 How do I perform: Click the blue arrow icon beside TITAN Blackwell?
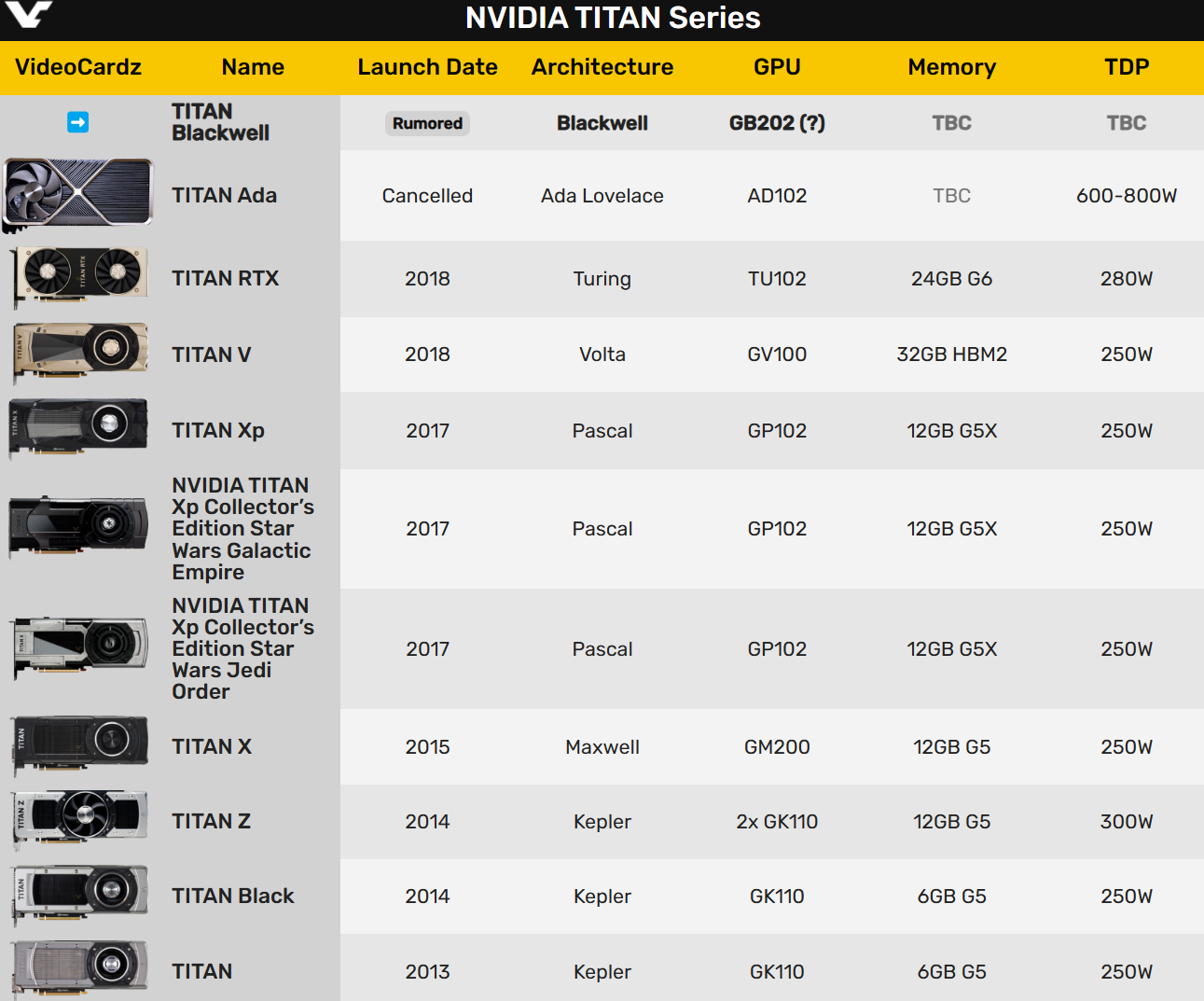78,122
